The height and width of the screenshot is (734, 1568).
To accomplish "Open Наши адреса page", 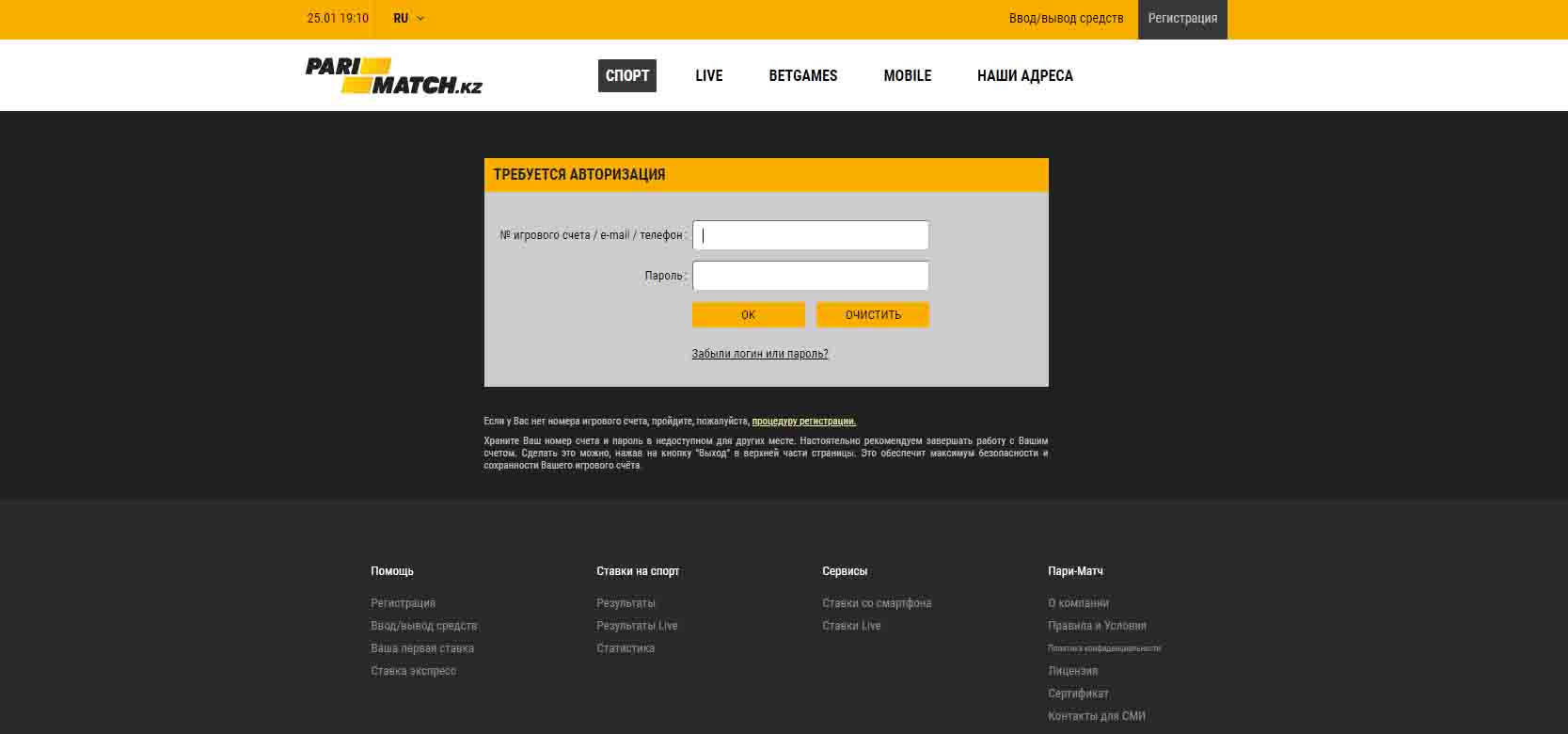I will pyautogui.click(x=1024, y=76).
